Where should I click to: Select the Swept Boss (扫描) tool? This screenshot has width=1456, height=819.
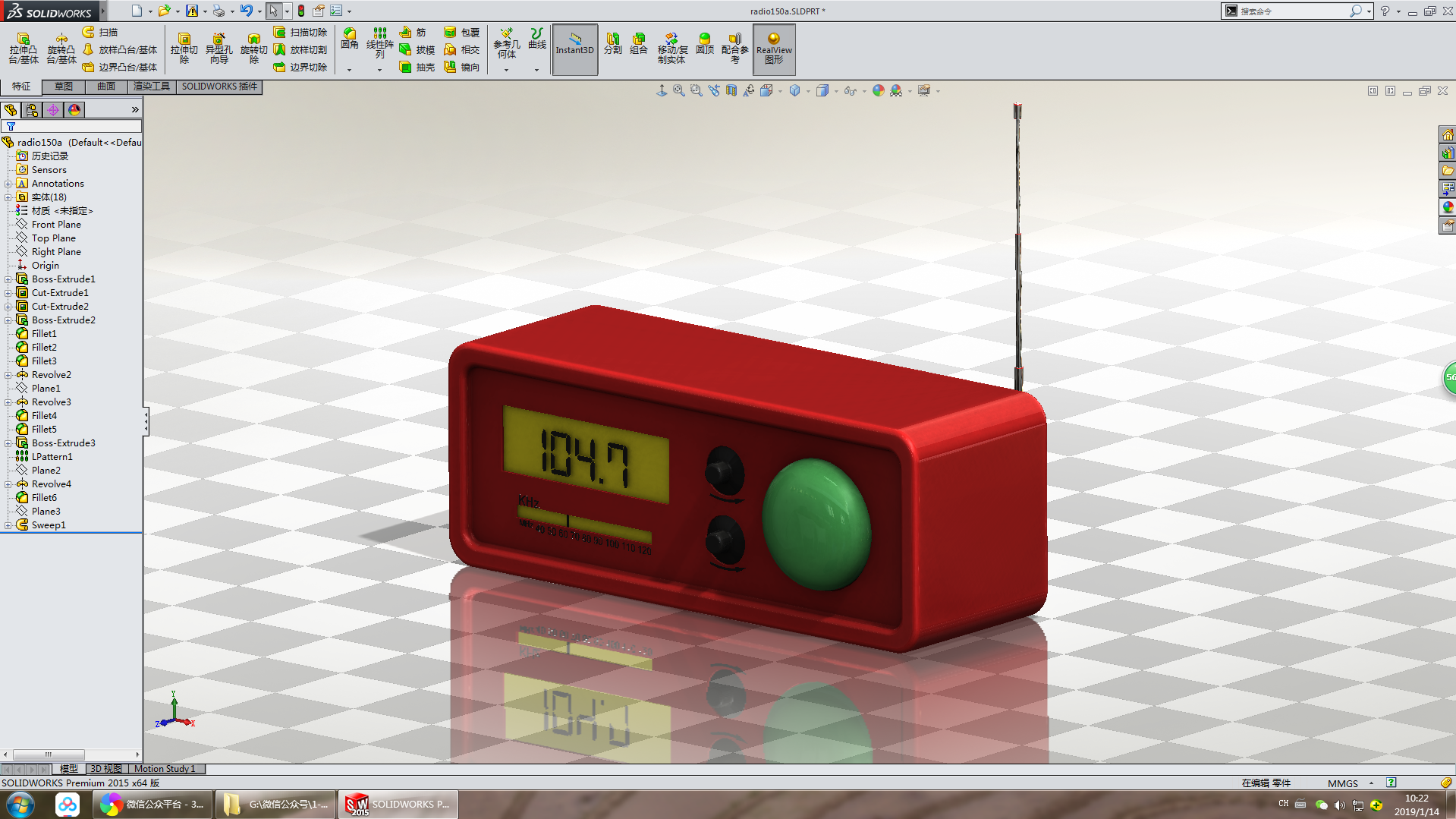coord(100,32)
